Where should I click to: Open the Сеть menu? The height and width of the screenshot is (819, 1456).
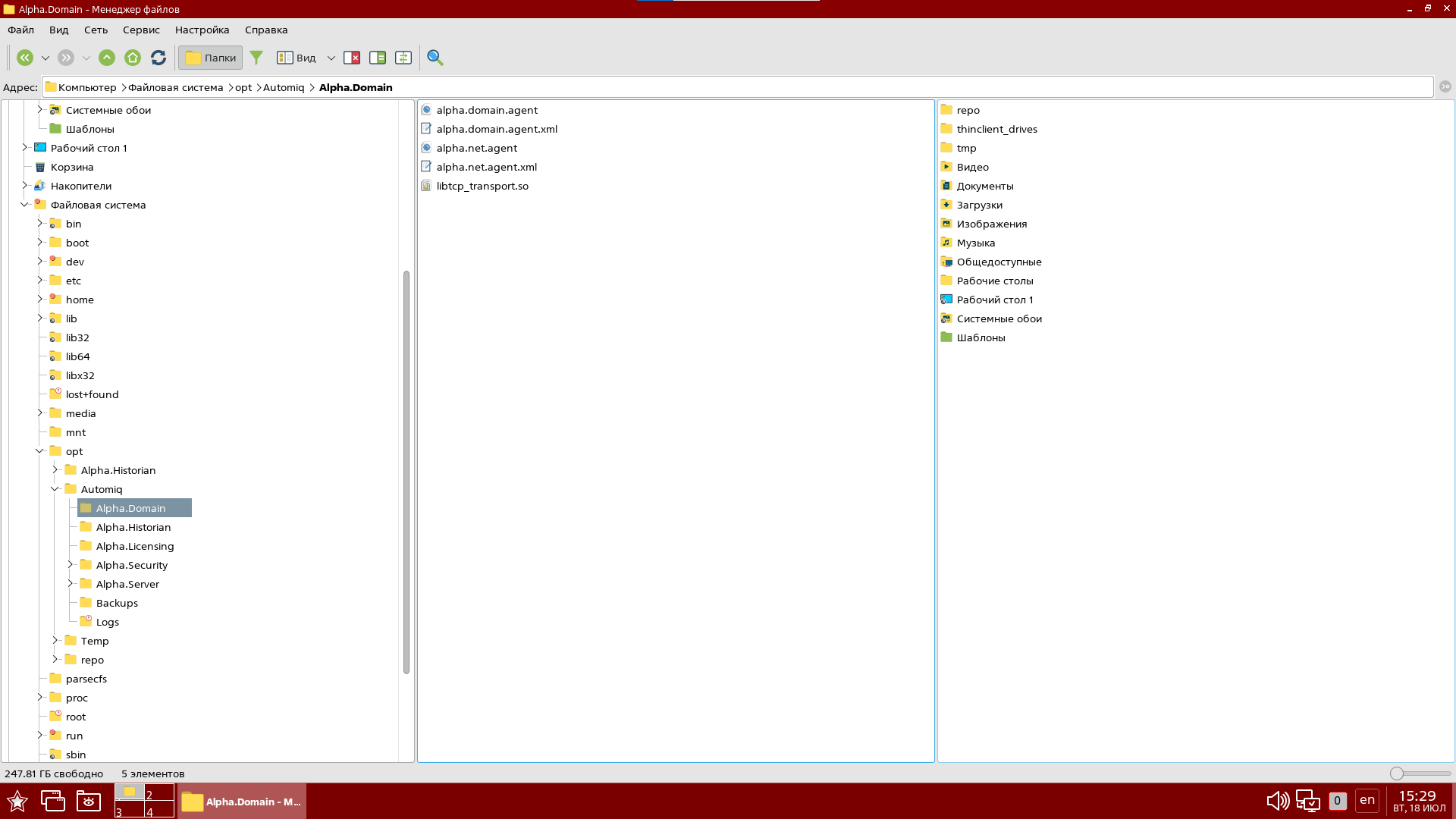96,30
